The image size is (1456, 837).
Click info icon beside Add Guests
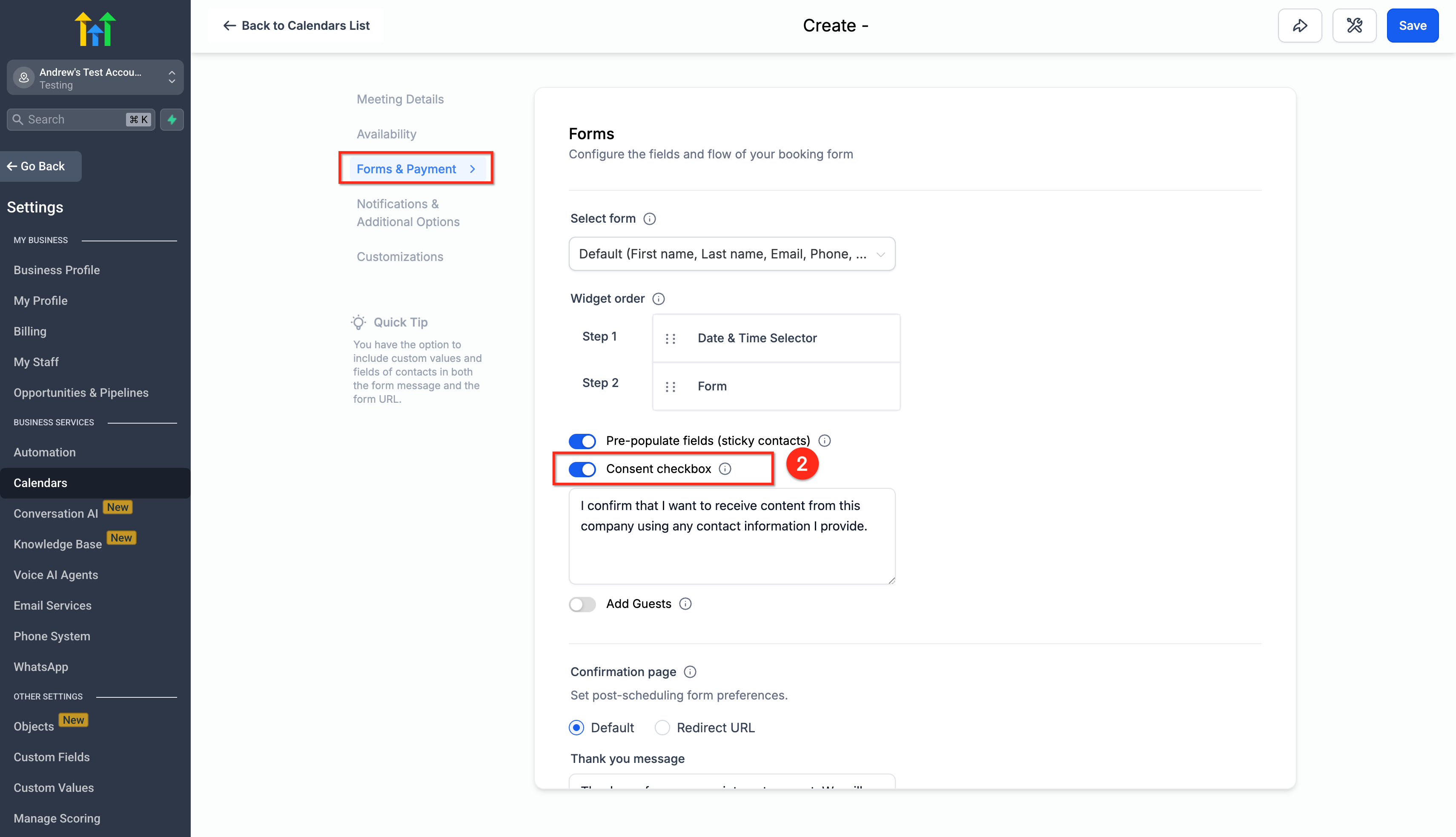coord(685,604)
